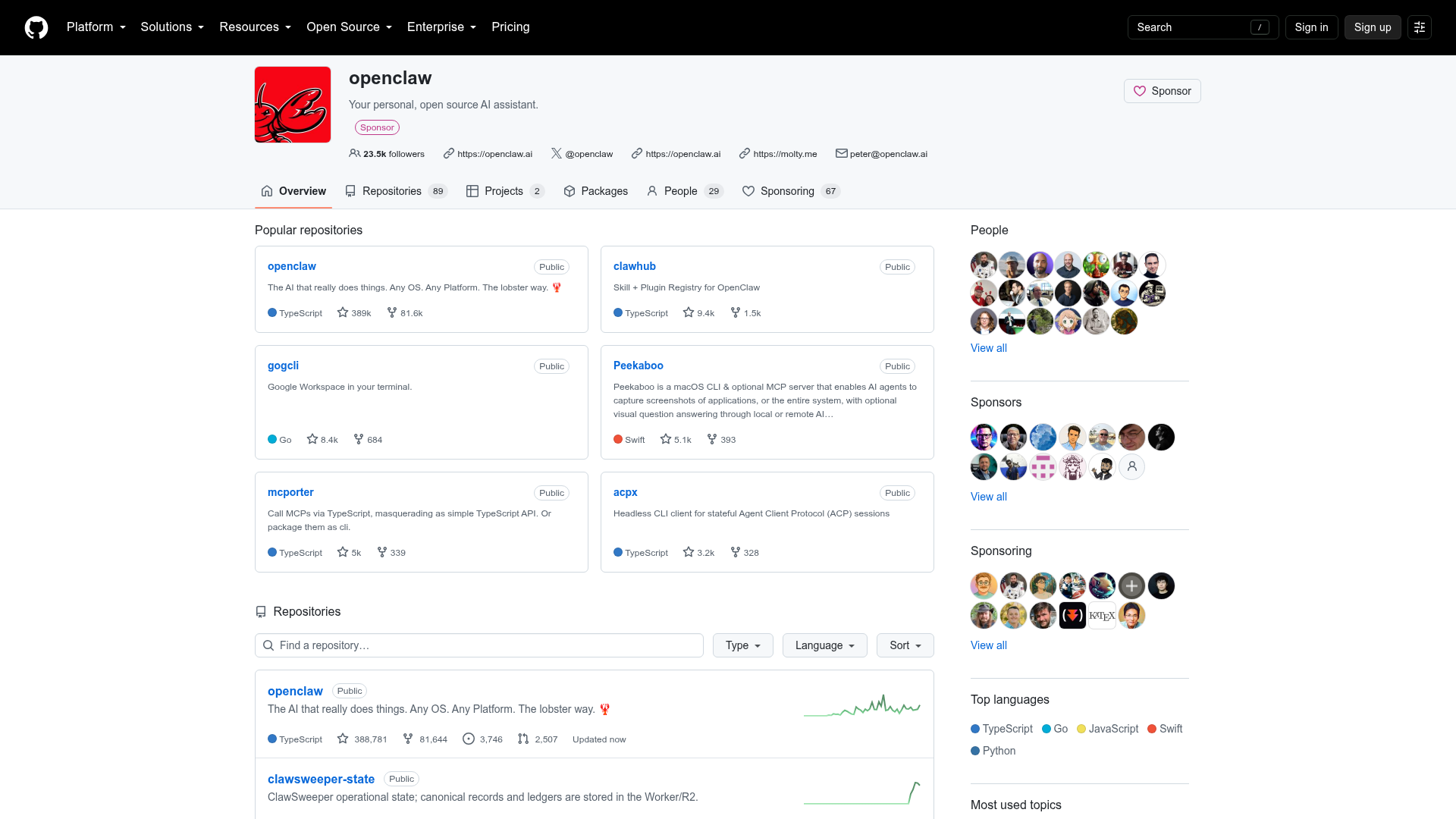Open the Sort dropdown
This screenshot has height=819, width=1456.
click(x=905, y=645)
